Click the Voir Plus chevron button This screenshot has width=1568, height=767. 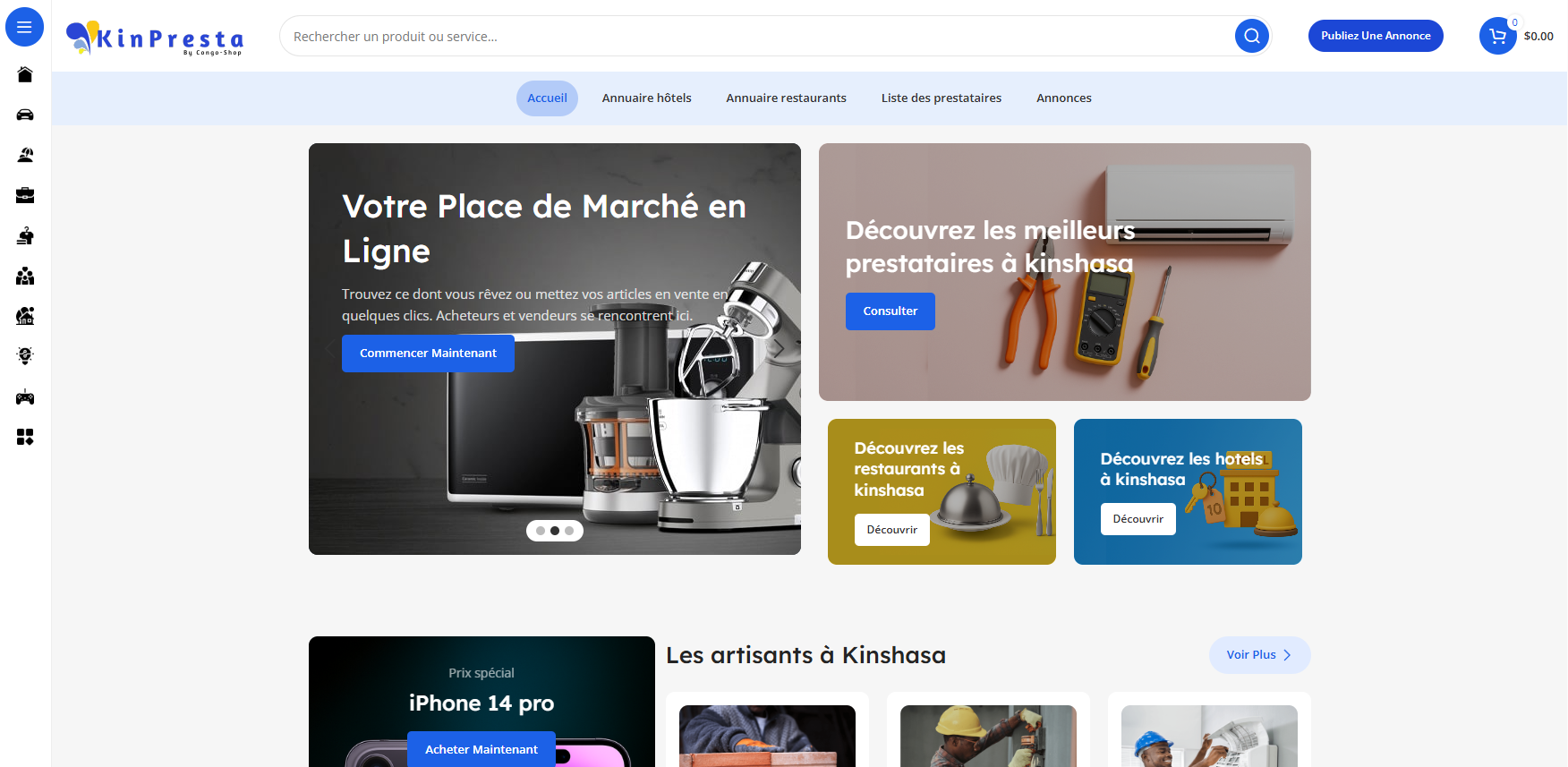[1259, 655]
